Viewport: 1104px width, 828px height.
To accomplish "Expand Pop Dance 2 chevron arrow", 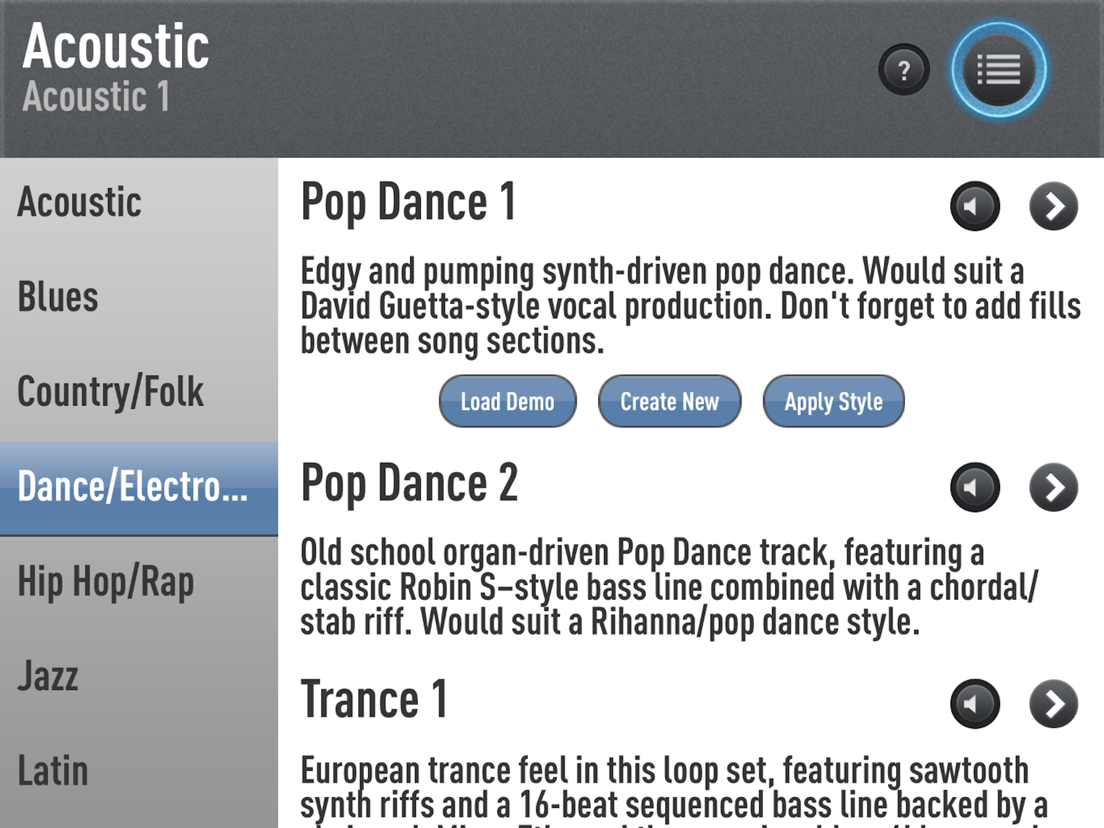I will pos(1054,487).
